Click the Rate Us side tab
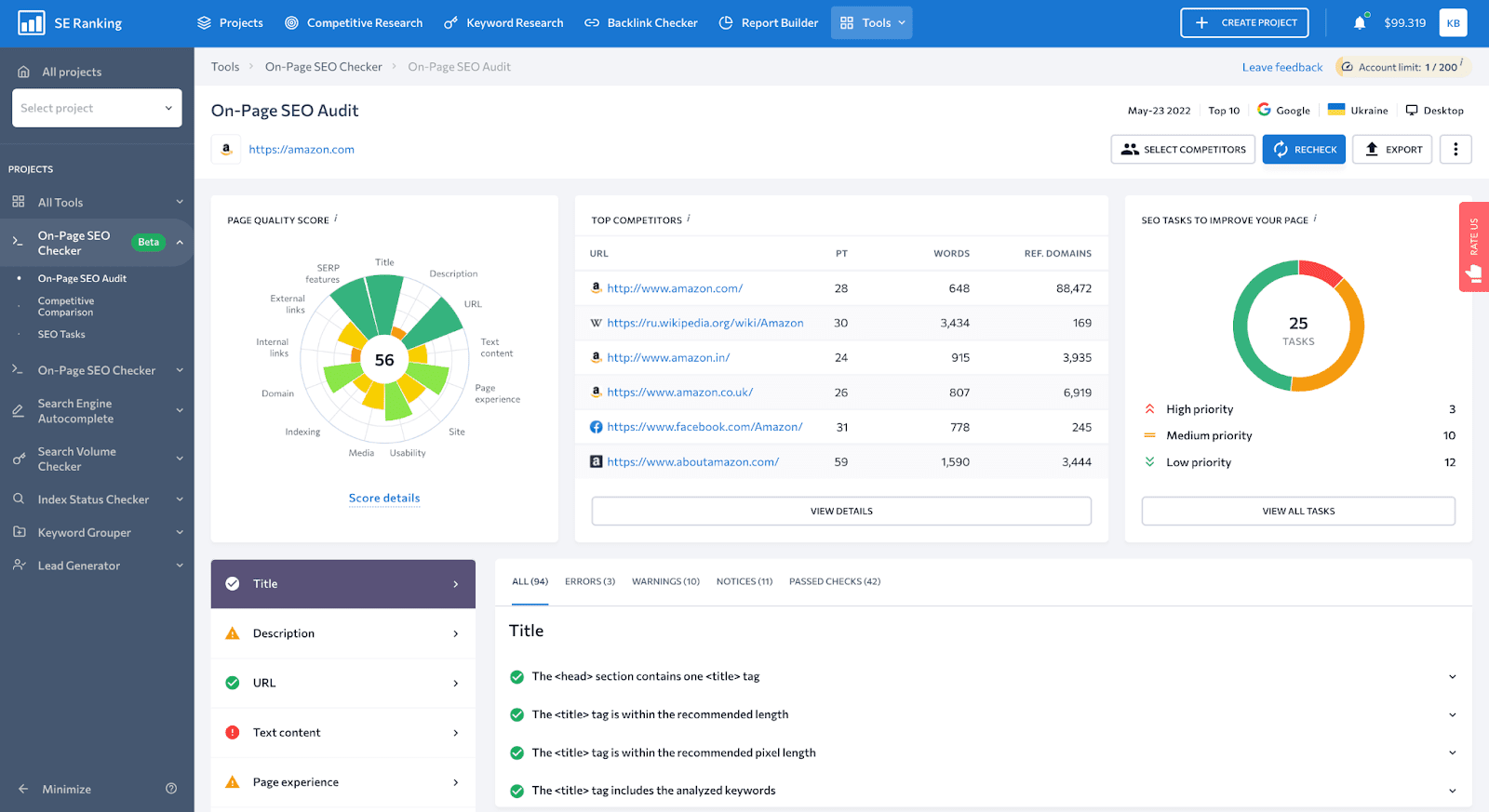Image resolution: width=1489 pixels, height=812 pixels. [x=1474, y=246]
